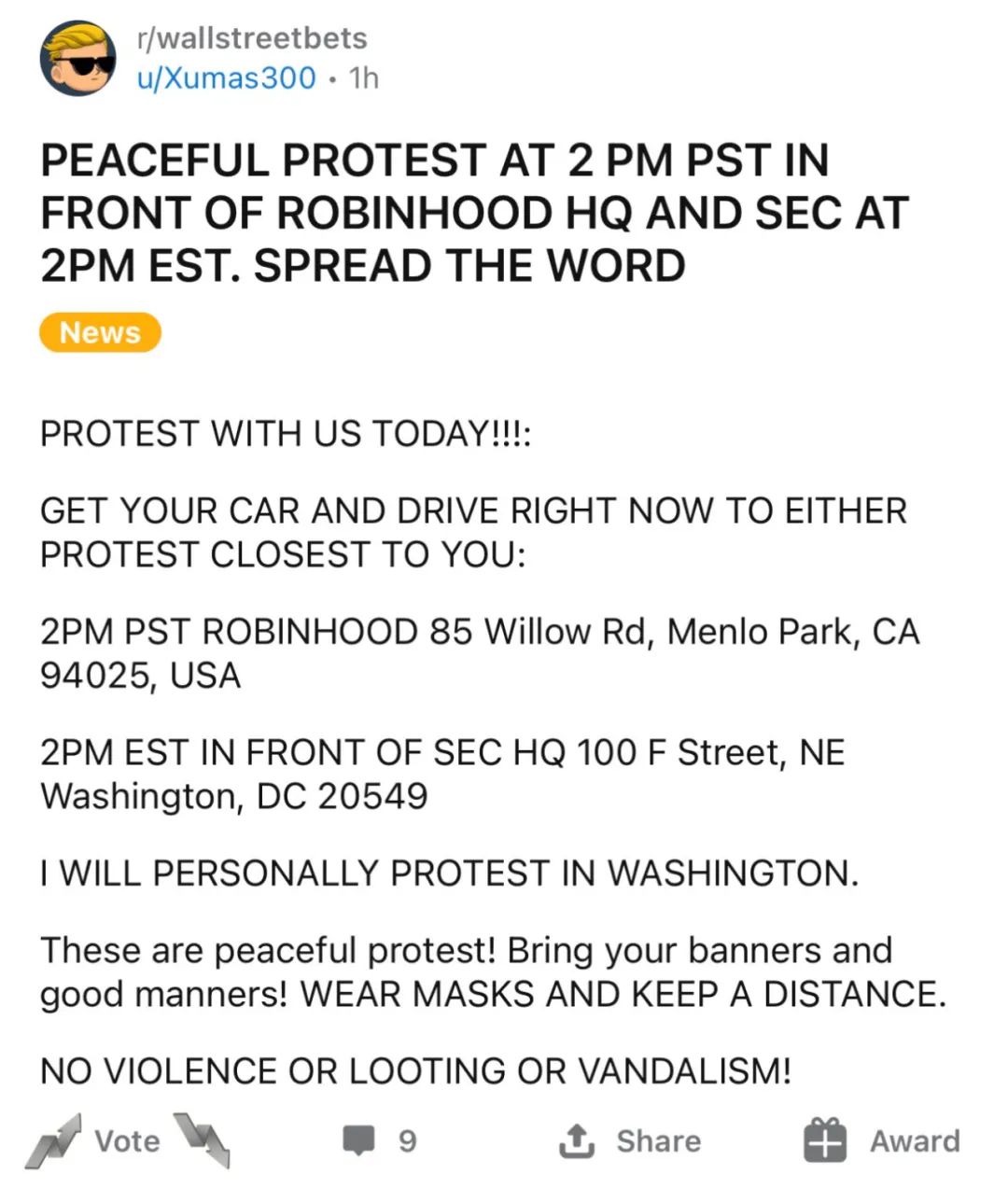The width and height of the screenshot is (1008, 1188).
Task: Filter by the News flair tag
Action: point(100,333)
